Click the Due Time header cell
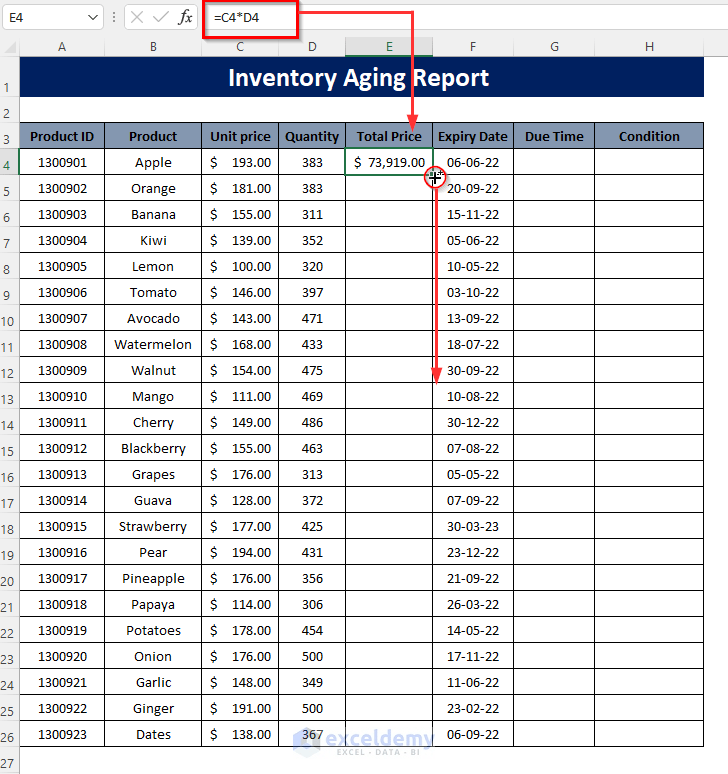Image resolution: width=728 pixels, height=774 pixels. 554,136
